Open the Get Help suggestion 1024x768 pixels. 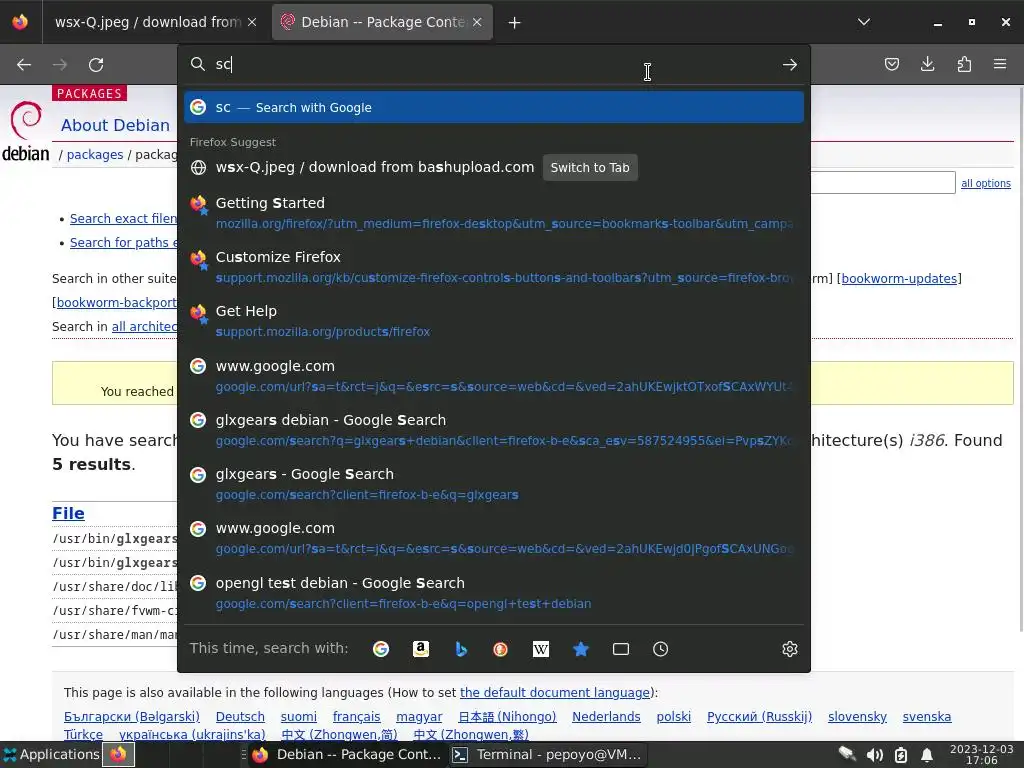[x=494, y=321]
